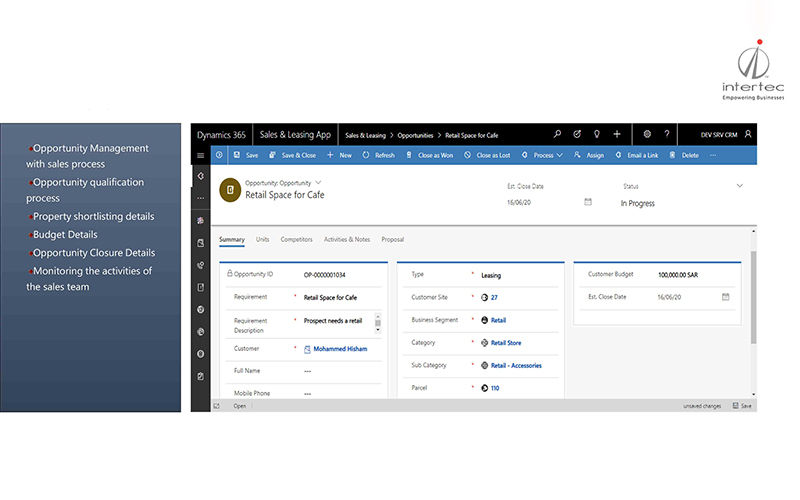This screenshot has height=500, width=800.
Task: Open the Opportunity form selector chevron
Action: 318,182
